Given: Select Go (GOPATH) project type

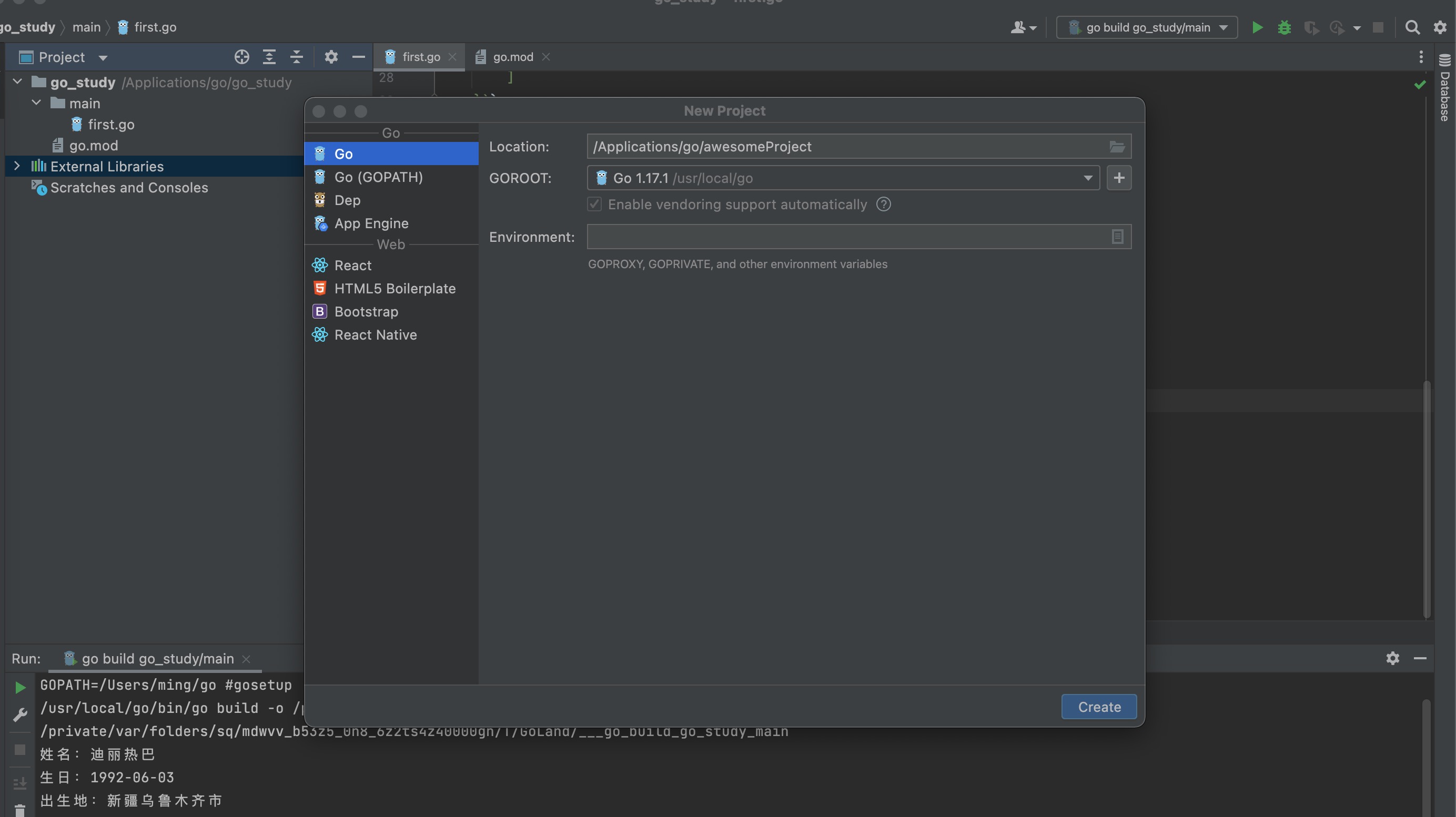Looking at the screenshot, I should (x=378, y=177).
